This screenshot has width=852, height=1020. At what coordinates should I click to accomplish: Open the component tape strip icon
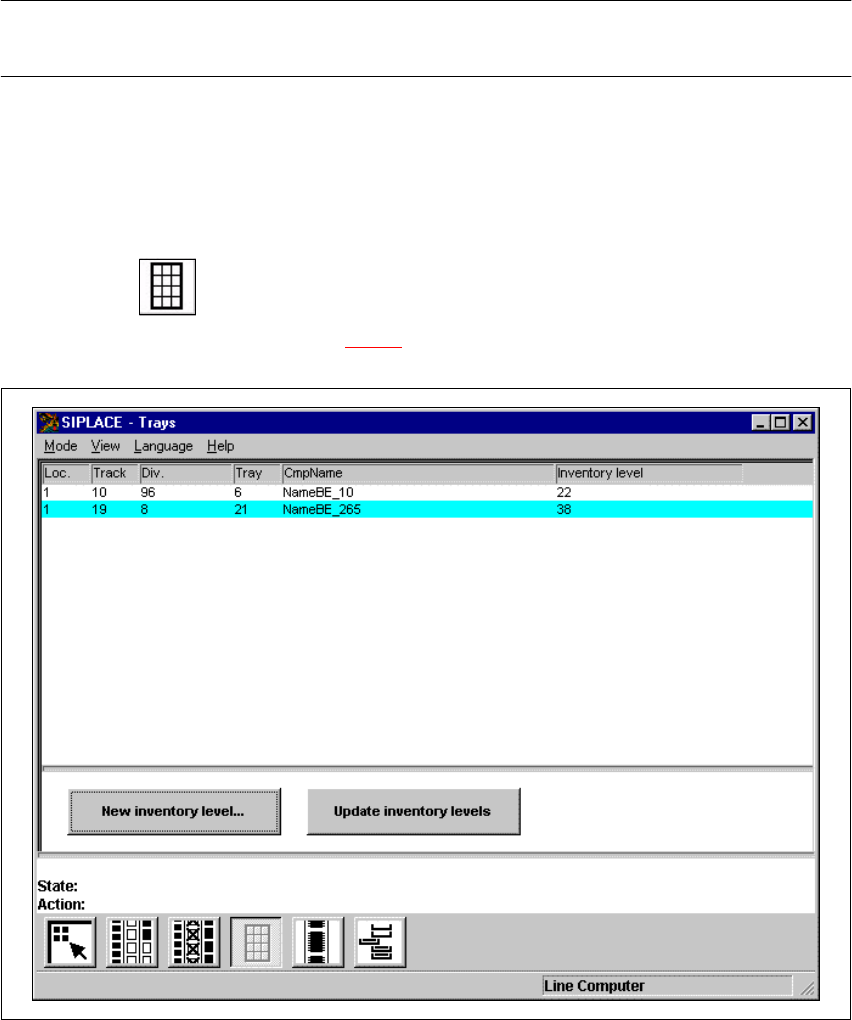(x=318, y=942)
